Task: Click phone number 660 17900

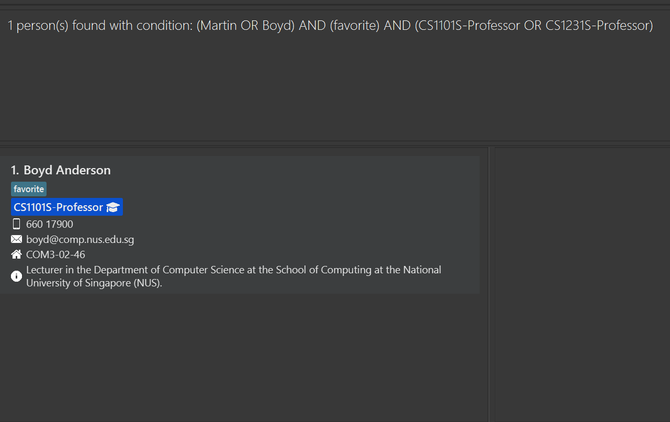Action: (50, 224)
